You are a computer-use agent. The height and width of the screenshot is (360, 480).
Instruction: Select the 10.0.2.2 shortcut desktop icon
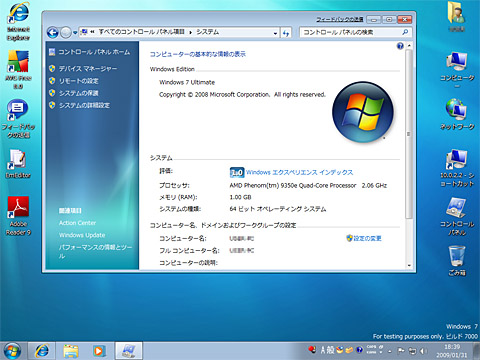pyautogui.click(x=457, y=168)
